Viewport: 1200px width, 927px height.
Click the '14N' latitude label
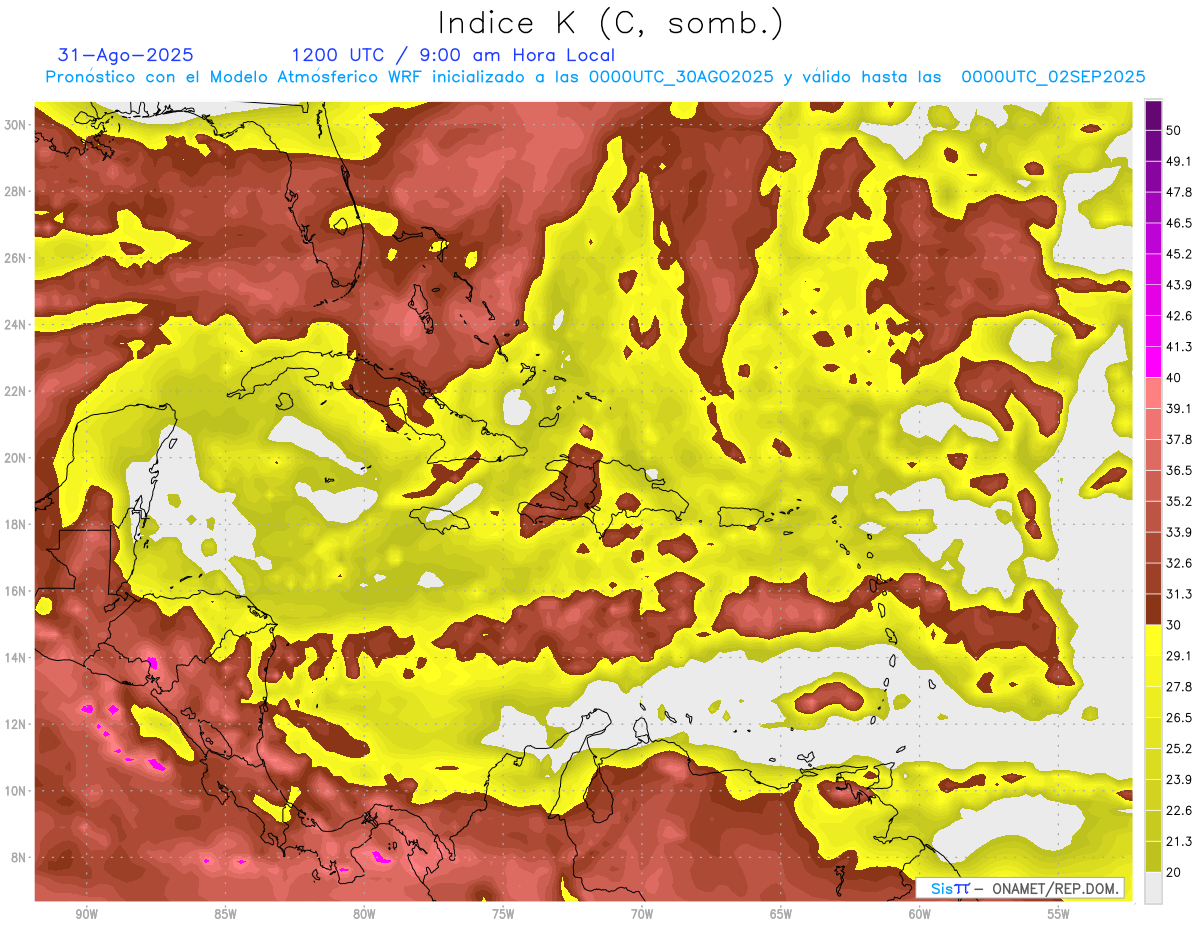16,657
